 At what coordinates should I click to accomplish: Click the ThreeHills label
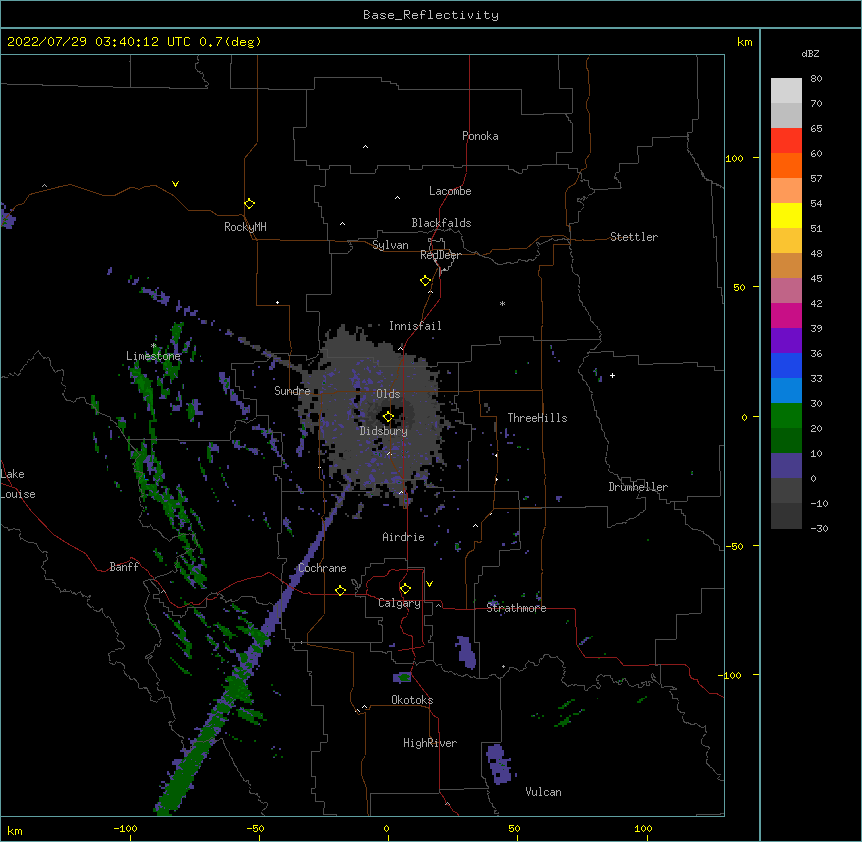[x=537, y=418]
